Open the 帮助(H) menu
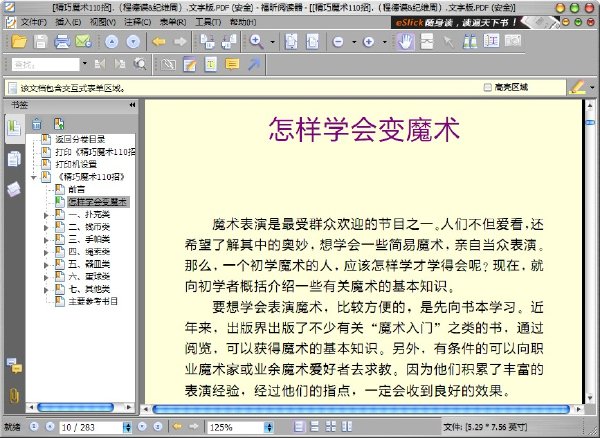This screenshot has height=438, width=600. point(243,22)
